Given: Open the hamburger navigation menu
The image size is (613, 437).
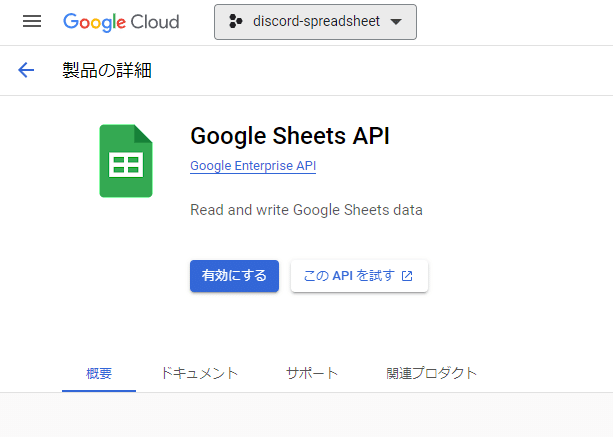Looking at the screenshot, I should point(32,21).
